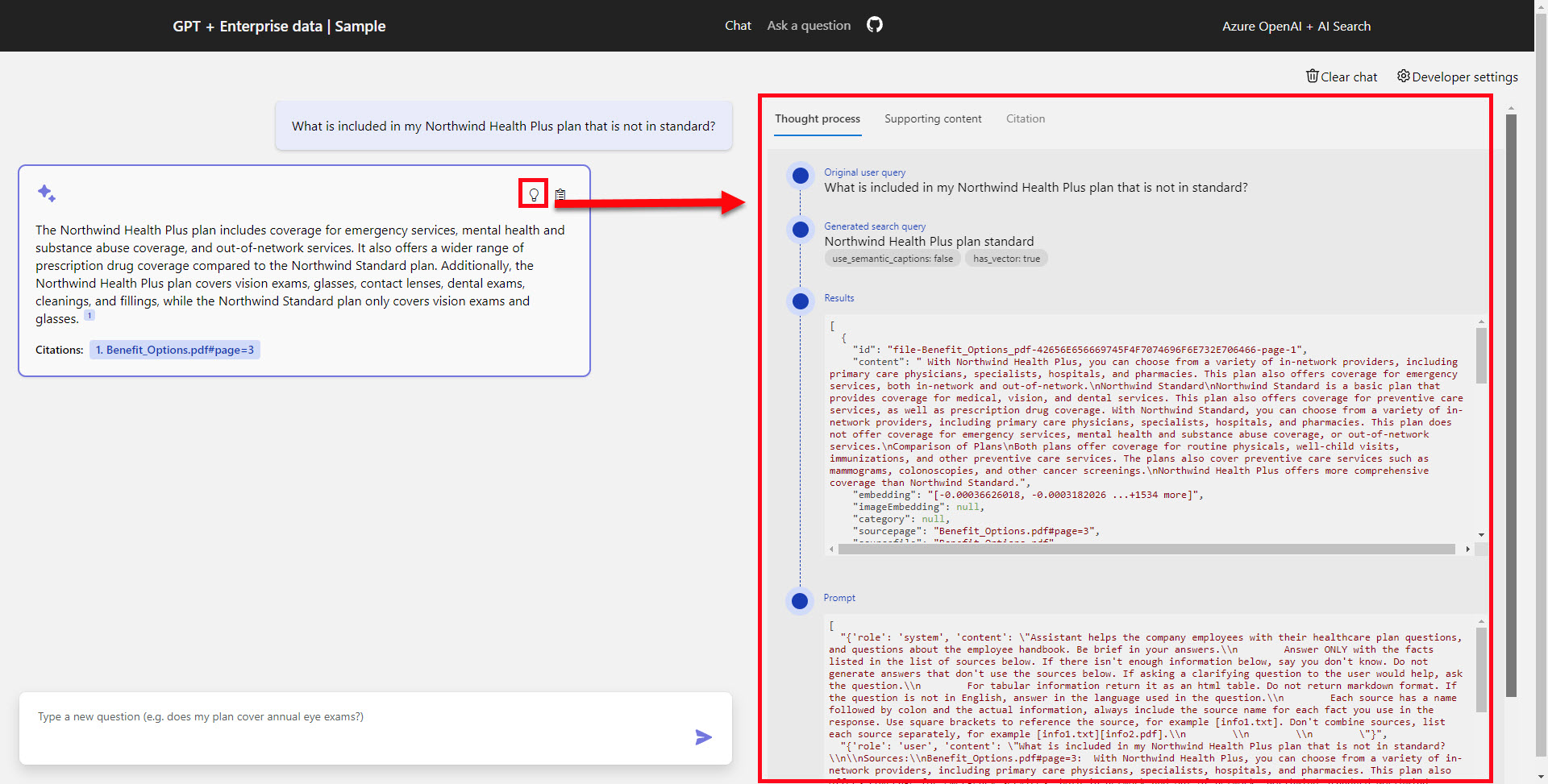
Task: Click the clipboard copy answer icon
Action: [560, 194]
